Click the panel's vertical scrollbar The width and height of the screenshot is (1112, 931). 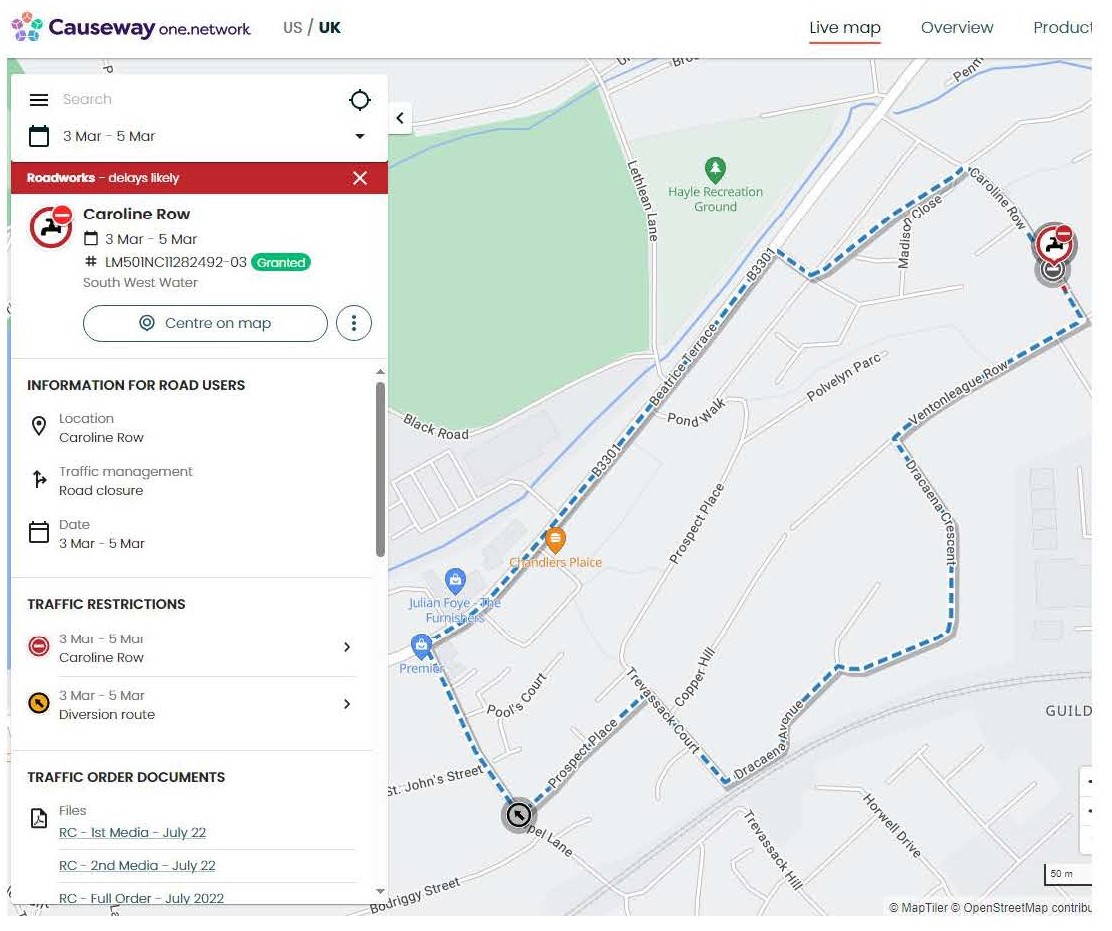pyautogui.click(x=379, y=470)
